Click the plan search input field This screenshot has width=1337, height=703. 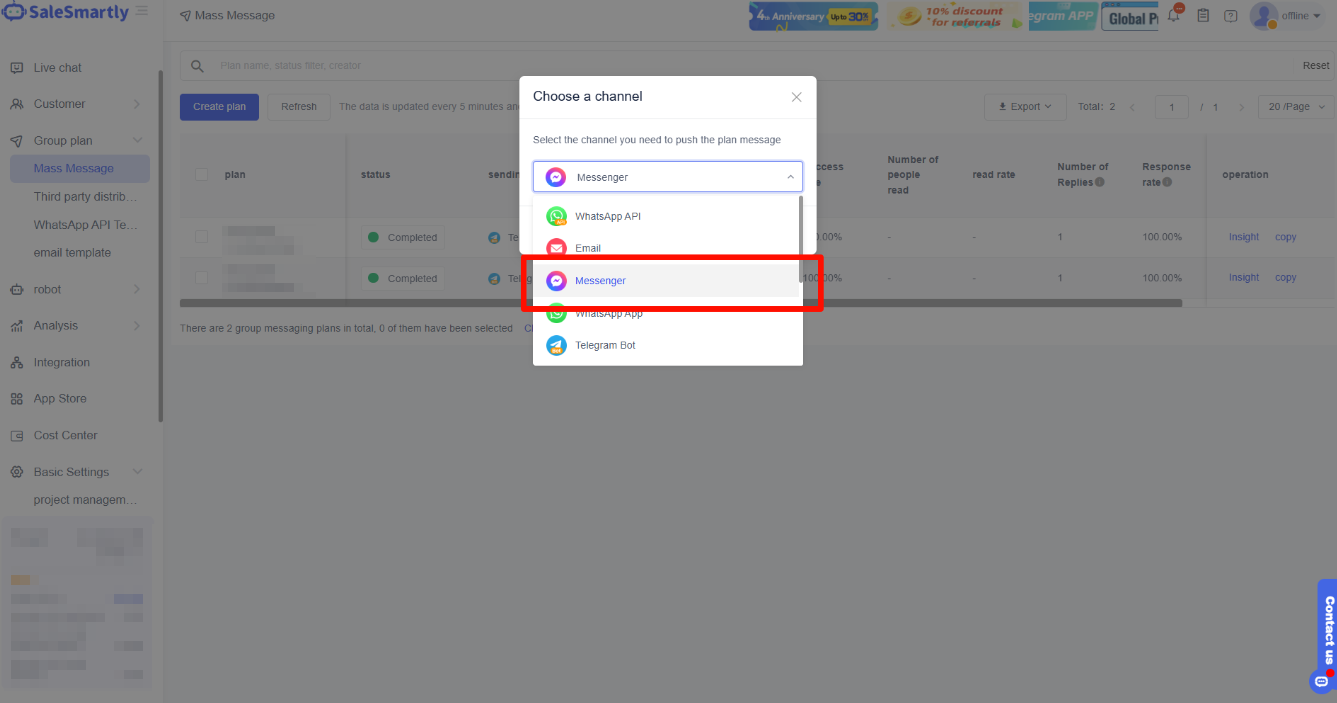tap(750, 66)
